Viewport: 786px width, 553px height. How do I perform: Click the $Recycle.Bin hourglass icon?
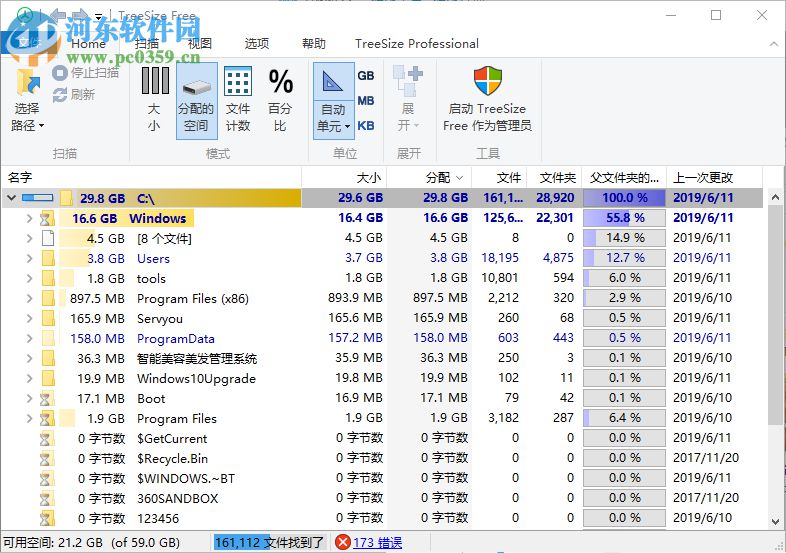(x=46, y=459)
